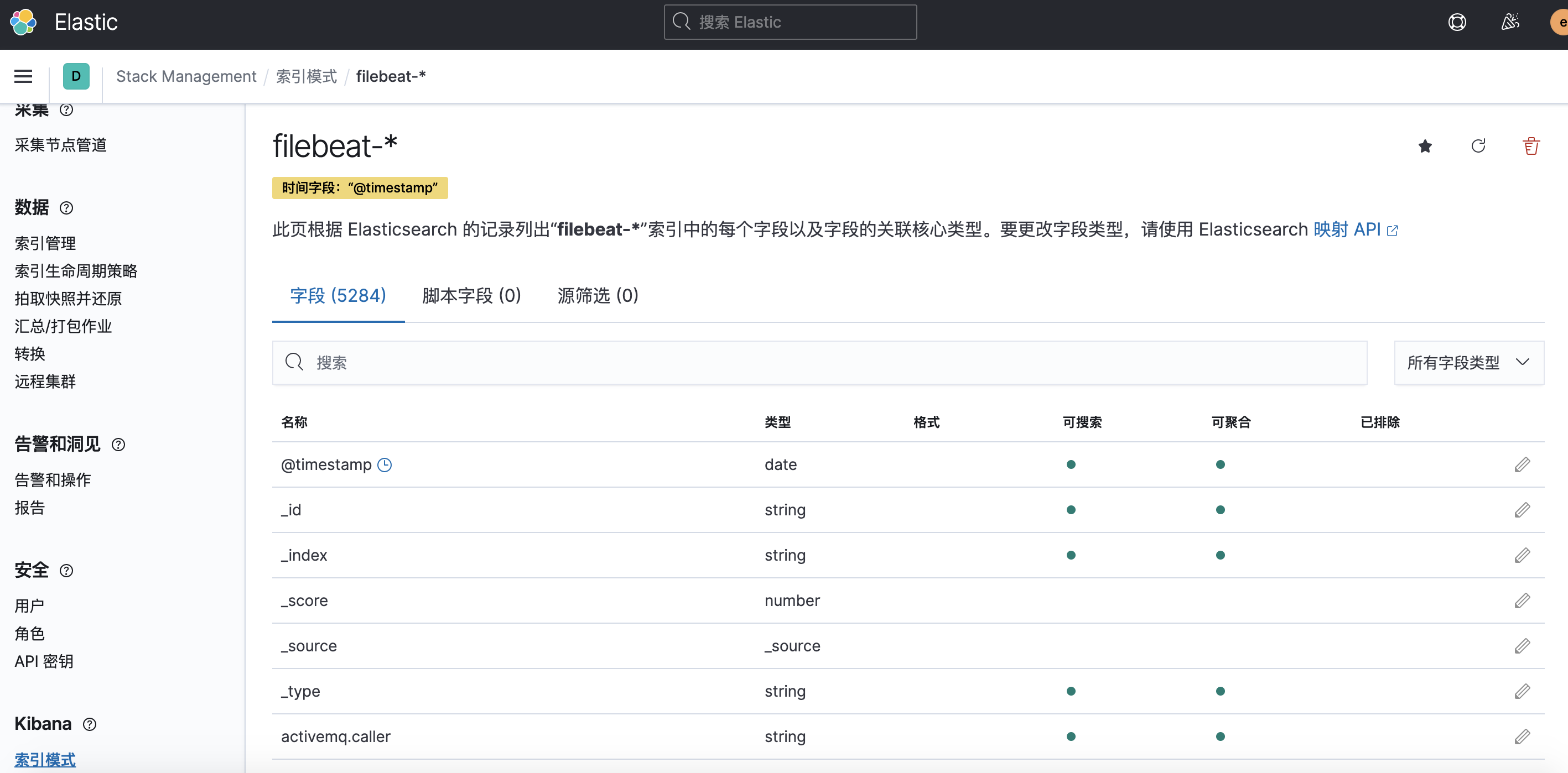Click the 可搜索 column header
1568x773 pixels.
[x=1082, y=422]
